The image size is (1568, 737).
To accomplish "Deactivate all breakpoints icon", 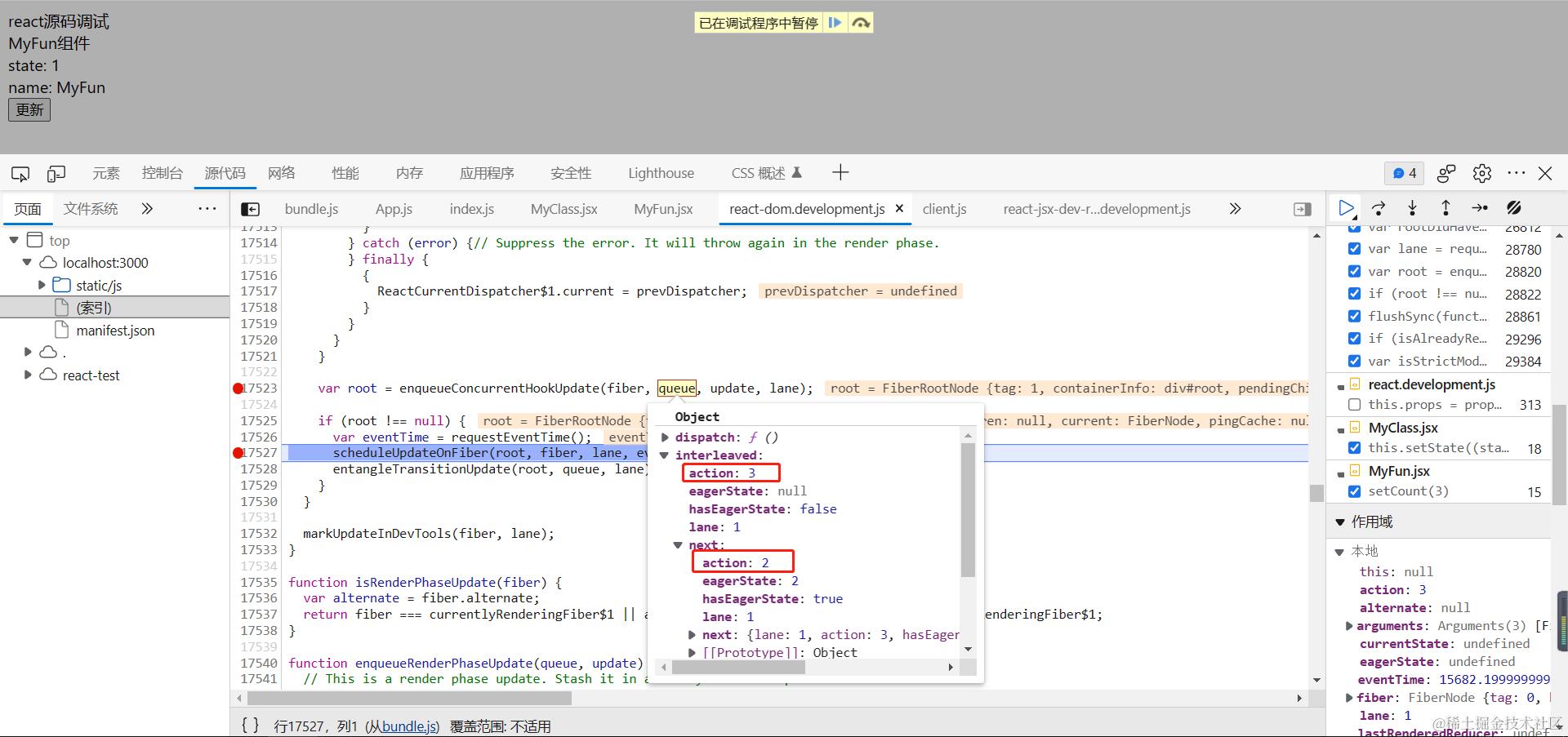I will click(1514, 208).
